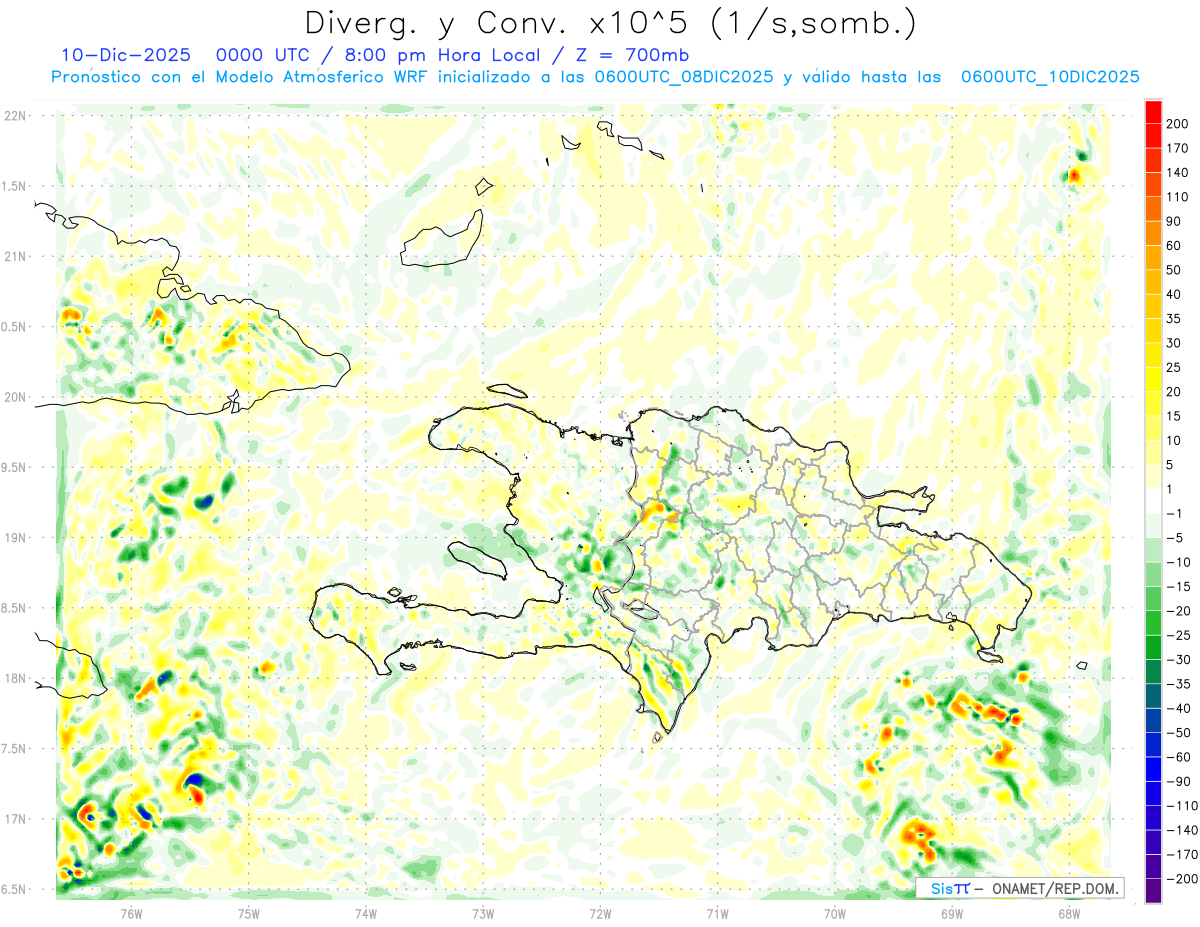Viewport: 1200px width, 927px height.
Task: Select the white colorbar segment between 1 and -1
Action: tap(1153, 500)
